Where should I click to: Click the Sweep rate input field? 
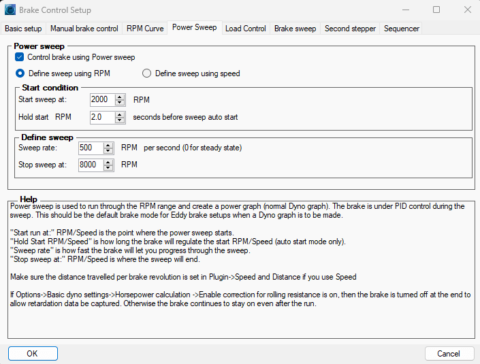tap(91, 148)
